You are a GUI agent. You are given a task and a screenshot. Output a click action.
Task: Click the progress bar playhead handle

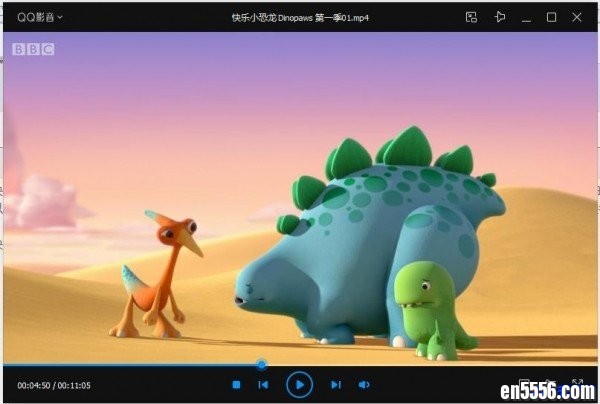coord(262,365)
